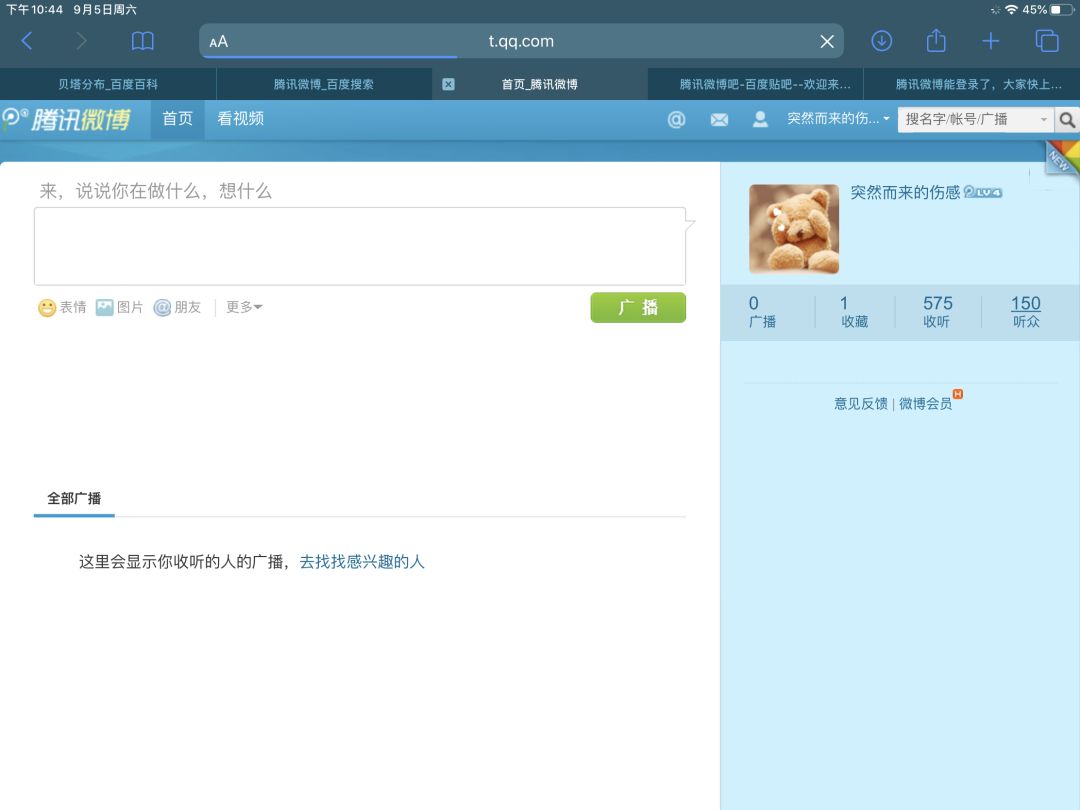
Task: Switch to 腾讯微博_百度搜索 tab
Action: coord(324,84)
